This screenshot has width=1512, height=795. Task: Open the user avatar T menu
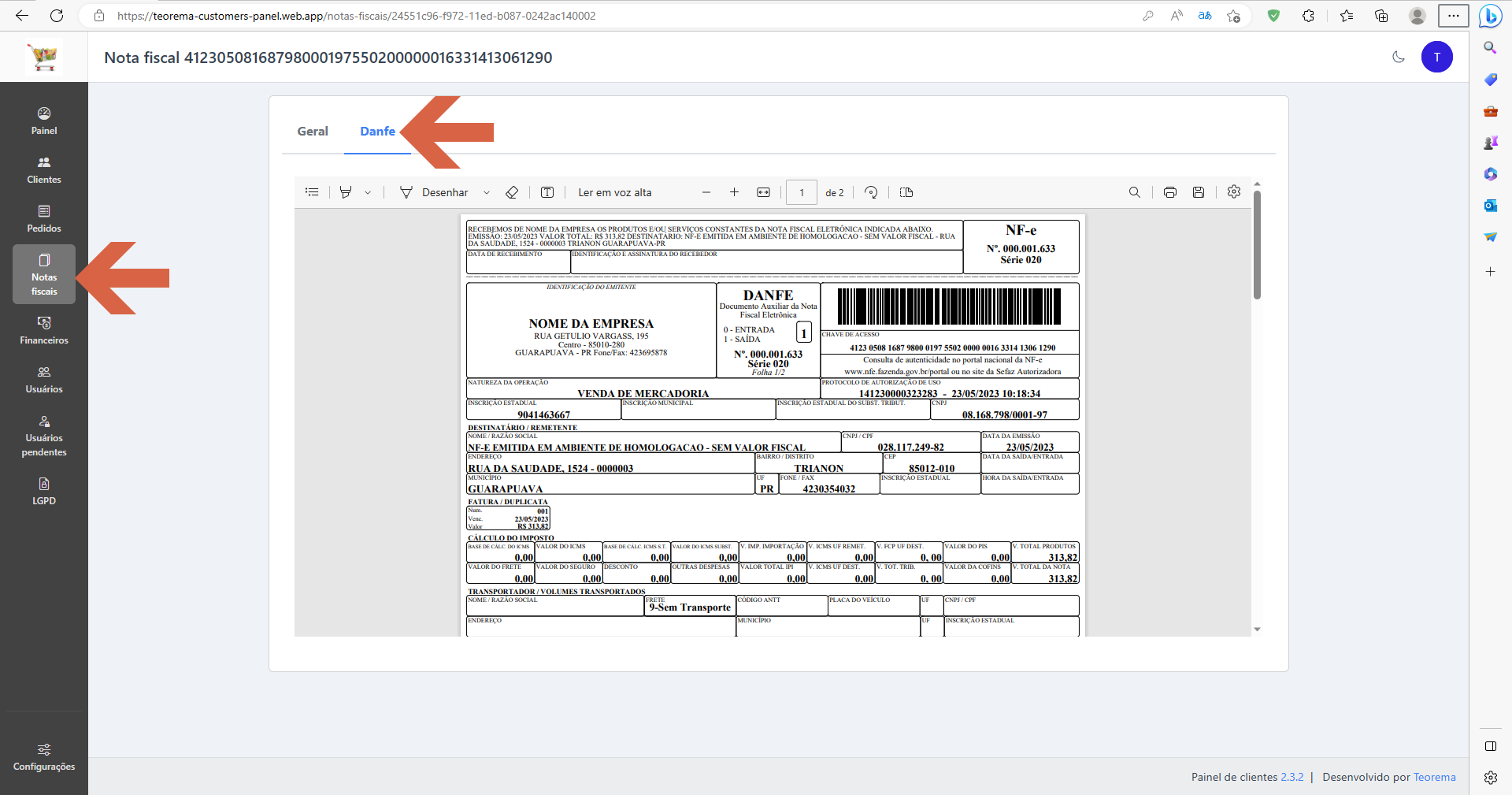[1437, 57]
